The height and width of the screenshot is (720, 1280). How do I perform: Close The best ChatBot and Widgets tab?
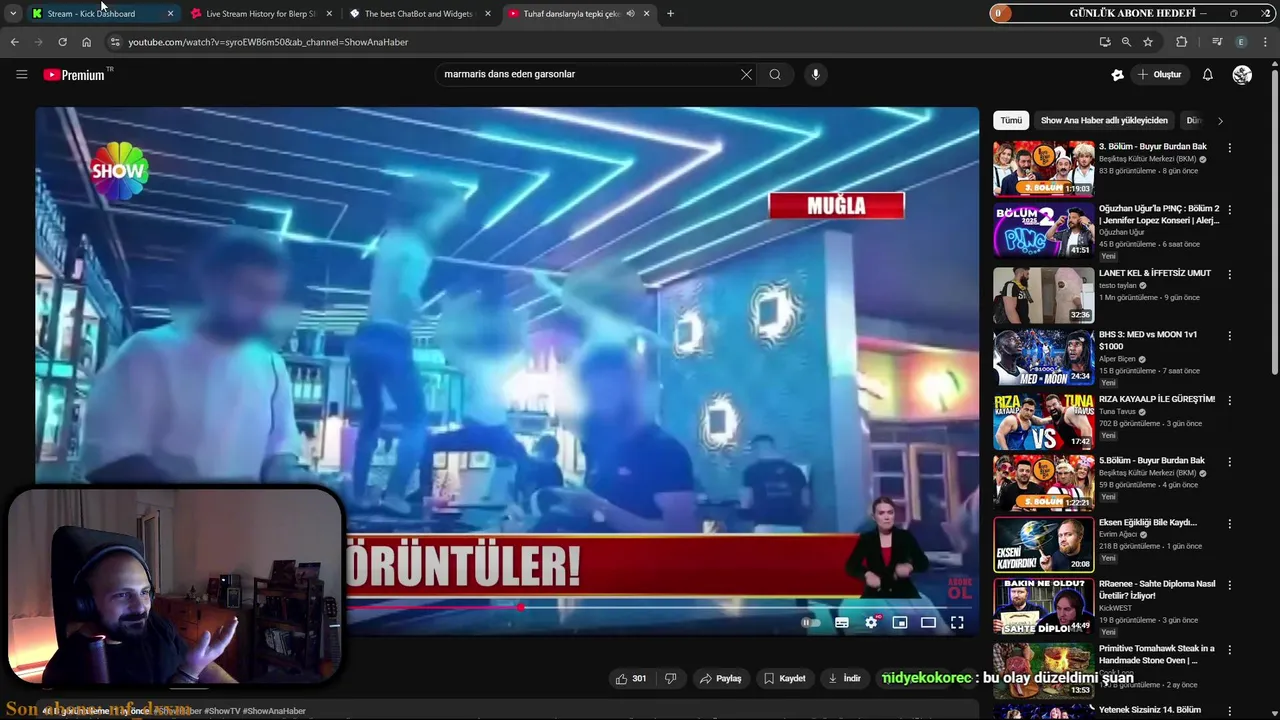488,14
